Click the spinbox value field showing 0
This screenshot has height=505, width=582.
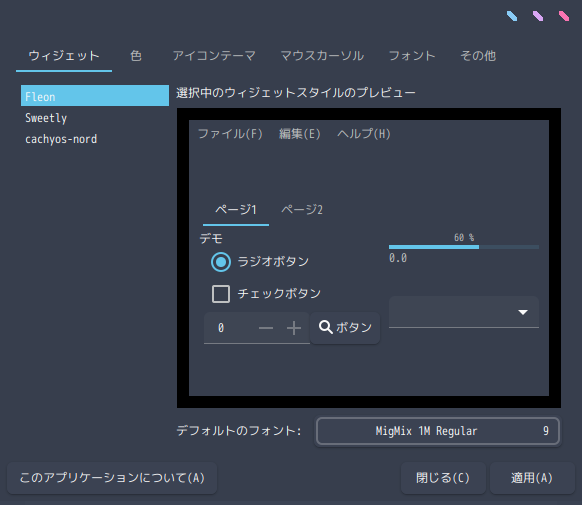(x=229, y=328)
